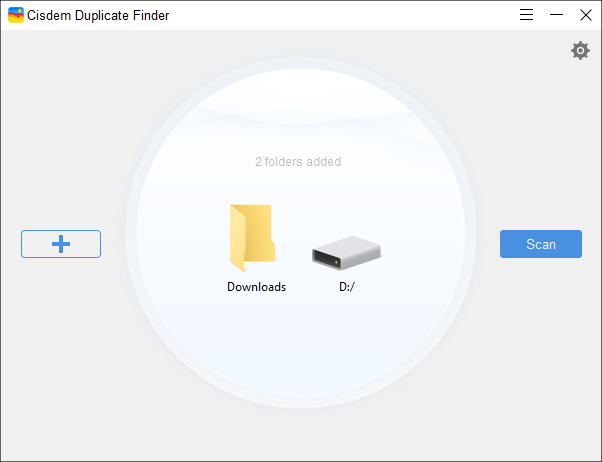Screen dimensions: 602x462
Task: Open the settings gear icon
Action: pyautogui.click(x=580, y=51)
